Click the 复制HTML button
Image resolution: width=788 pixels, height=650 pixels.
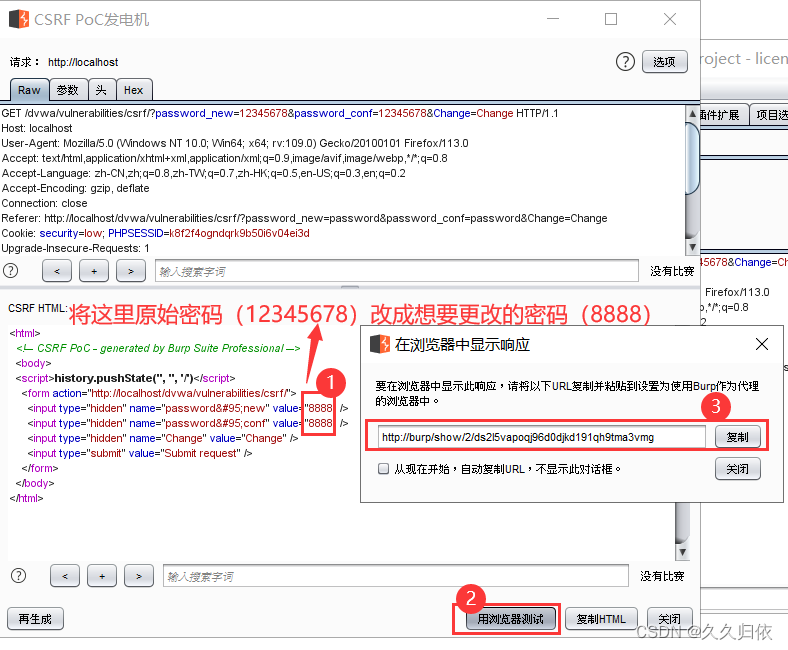(601, 619)
